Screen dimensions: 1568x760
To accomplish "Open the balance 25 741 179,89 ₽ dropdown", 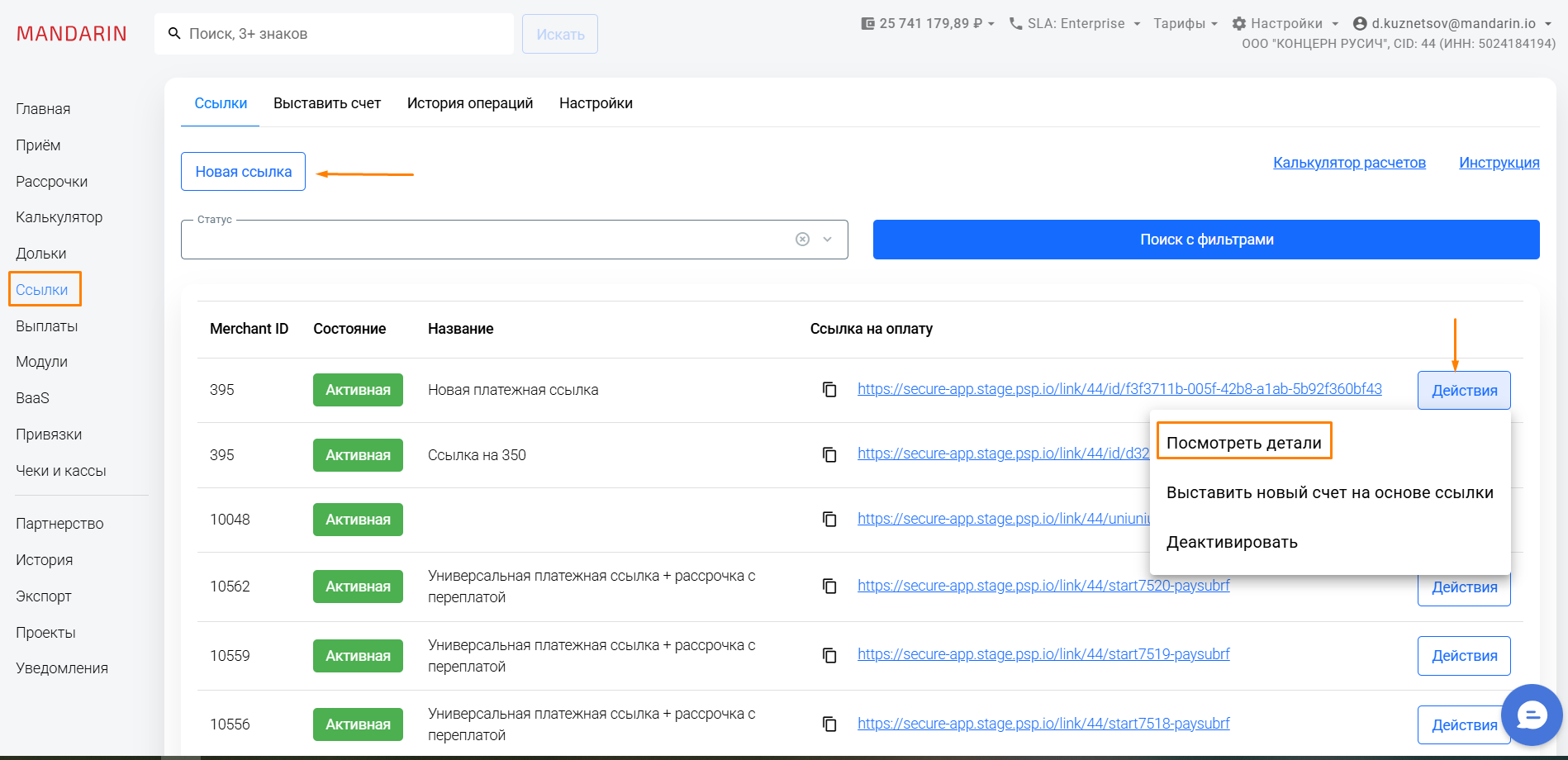I will pos(927,24).
